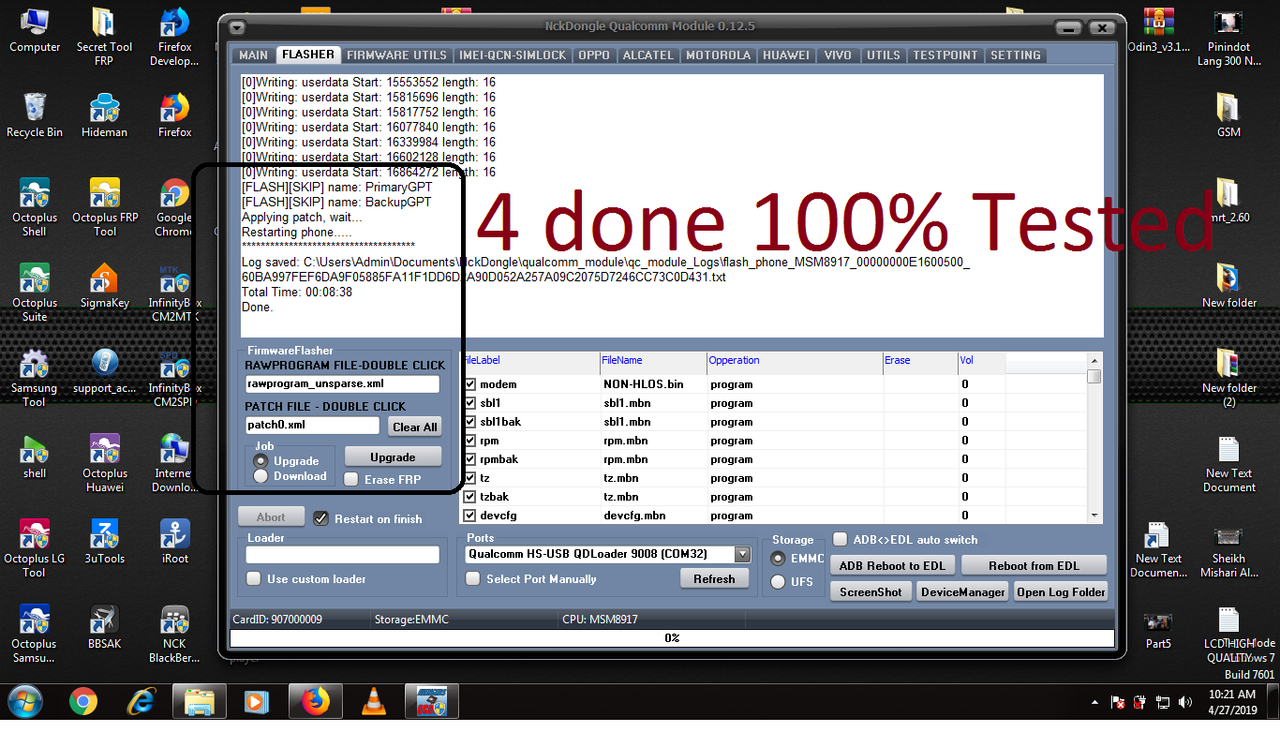Uncheck rpm partition checkbox
The image size is (1280, 750).
coord(471,440)
